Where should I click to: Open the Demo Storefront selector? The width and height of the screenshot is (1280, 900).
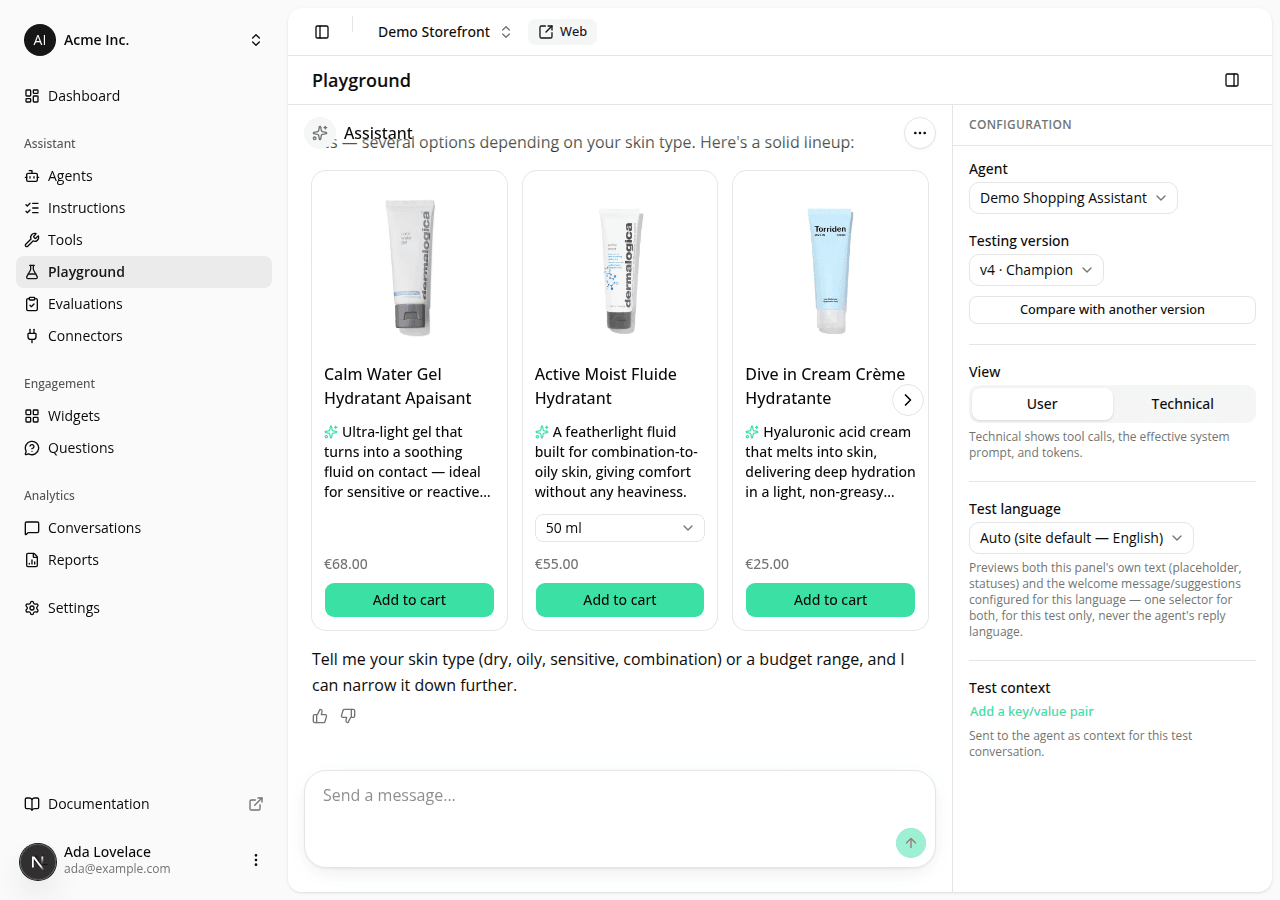tap(444, 32)
